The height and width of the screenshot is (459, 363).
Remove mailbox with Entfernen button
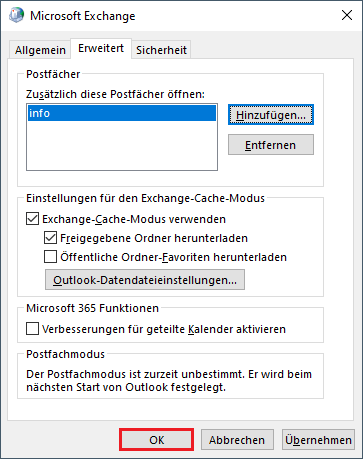pyautogui.click(x=271, y=145)
